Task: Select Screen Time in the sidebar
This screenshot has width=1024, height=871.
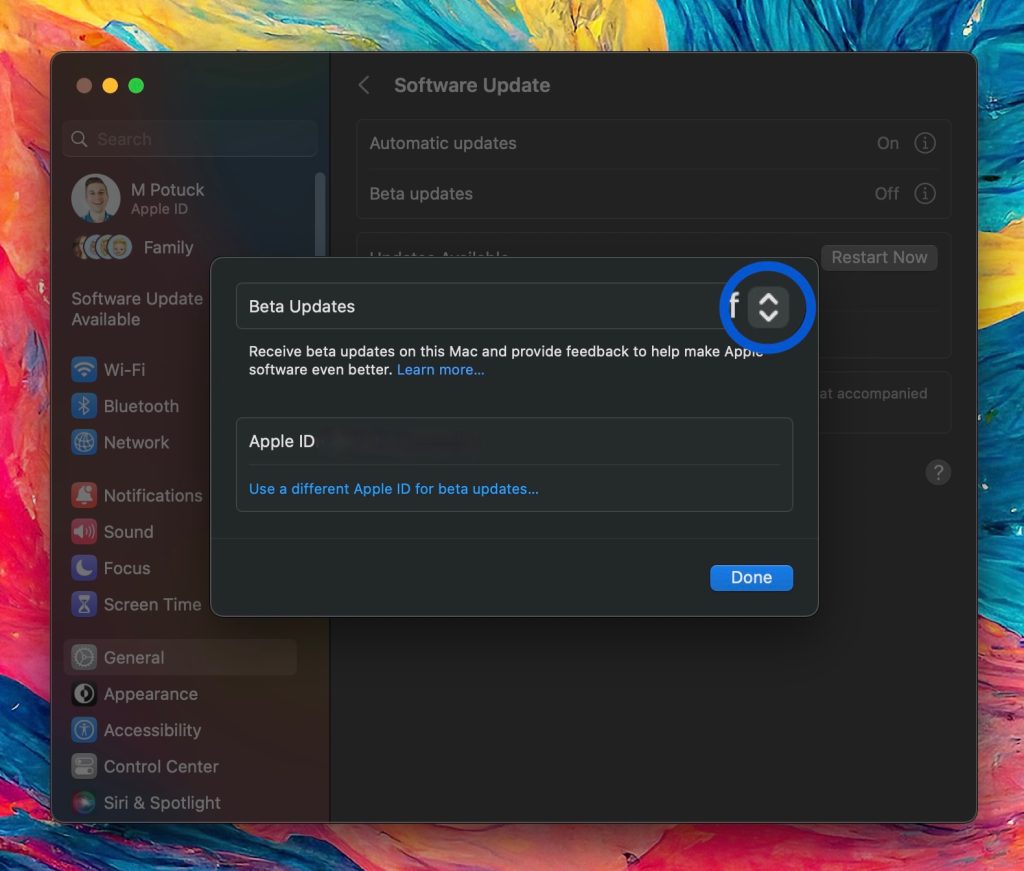Action: click(152, 604)
